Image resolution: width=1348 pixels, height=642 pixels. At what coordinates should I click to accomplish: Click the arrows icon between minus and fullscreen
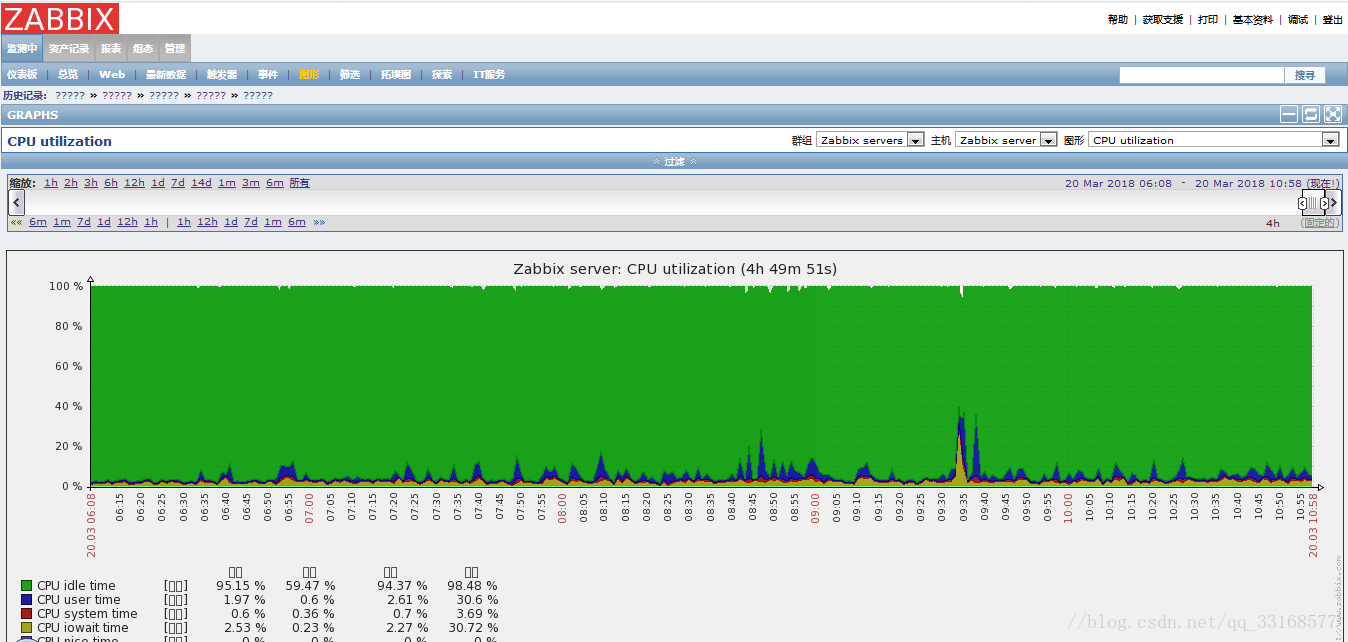1311,115
